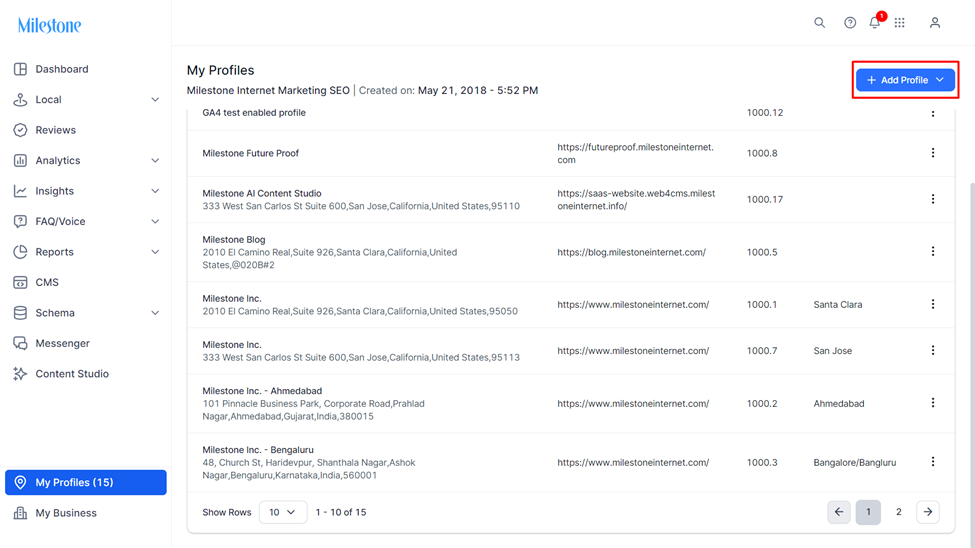975x548 pixels.
Task: Expand the FAQ/Voice menu chevron
Action: [155, 221]
